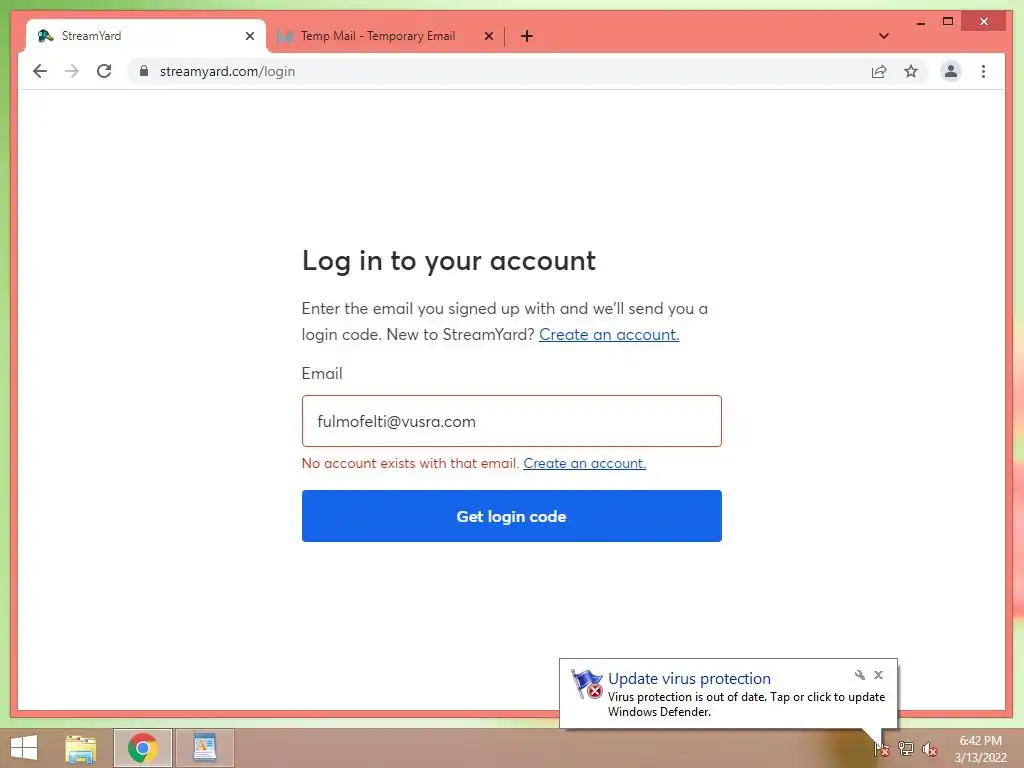
Task: Close the Temp Mail tab
Action: (488, 36)
